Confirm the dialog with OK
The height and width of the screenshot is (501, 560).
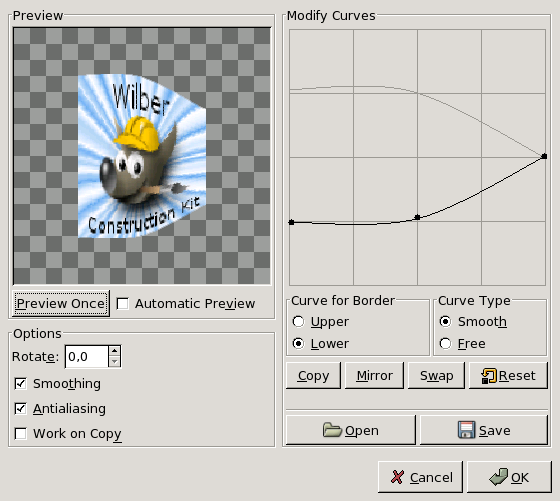tap(509, 477)
